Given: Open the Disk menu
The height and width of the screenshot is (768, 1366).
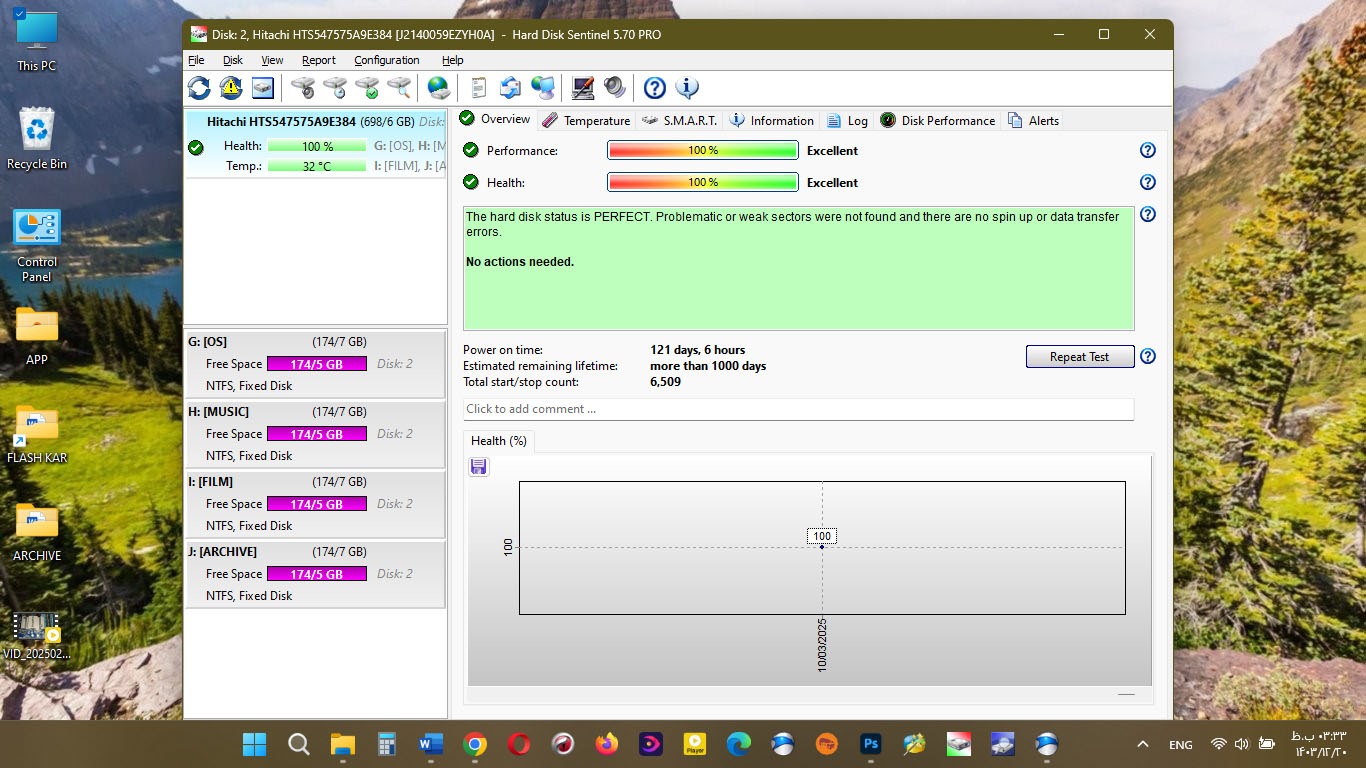Looking at the screenshot, I should pos(233,60).
